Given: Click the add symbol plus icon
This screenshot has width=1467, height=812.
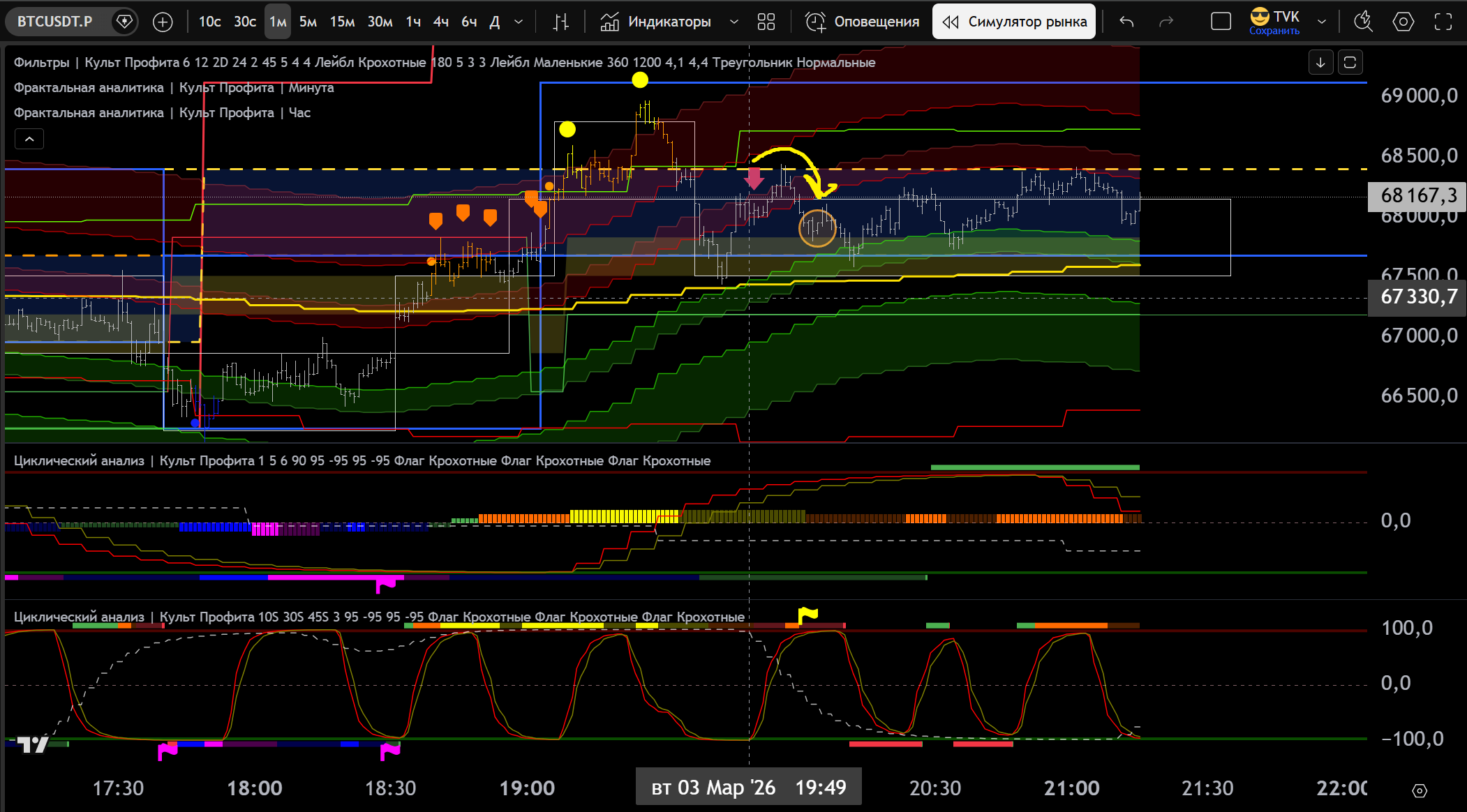Looking at the screenshot, I should [163, 22].
